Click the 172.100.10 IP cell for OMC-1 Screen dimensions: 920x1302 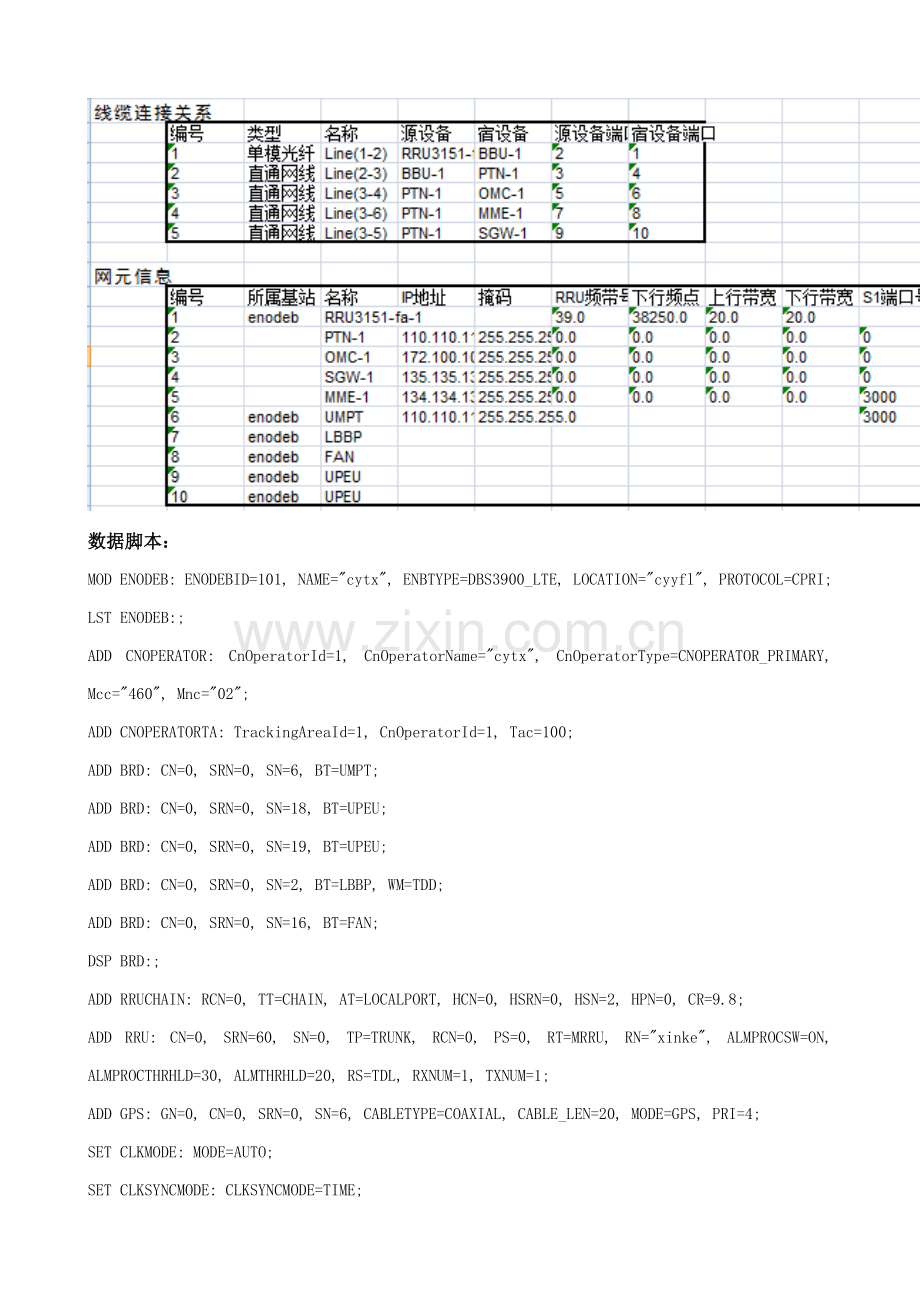click(436, 357)
